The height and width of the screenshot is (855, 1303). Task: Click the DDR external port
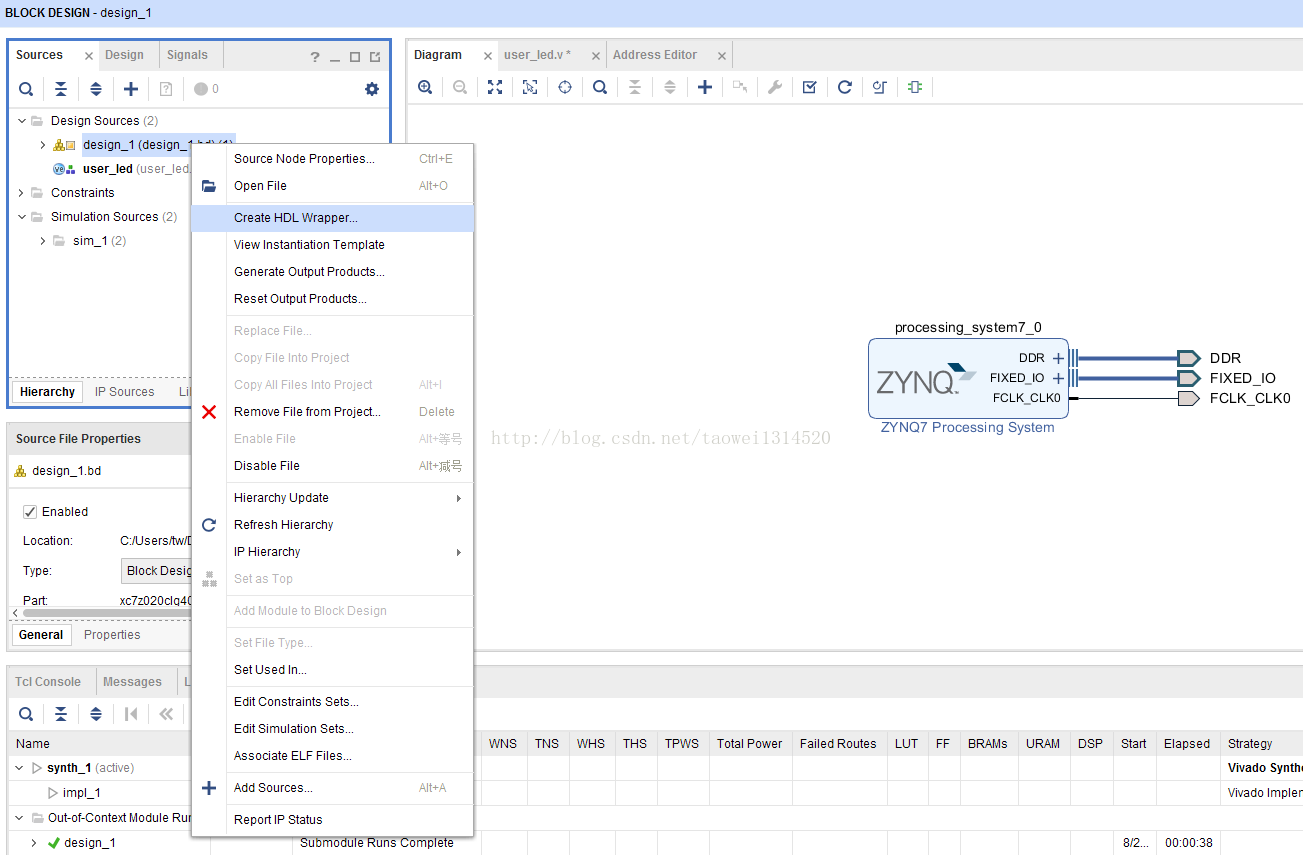pos(1189,358)
